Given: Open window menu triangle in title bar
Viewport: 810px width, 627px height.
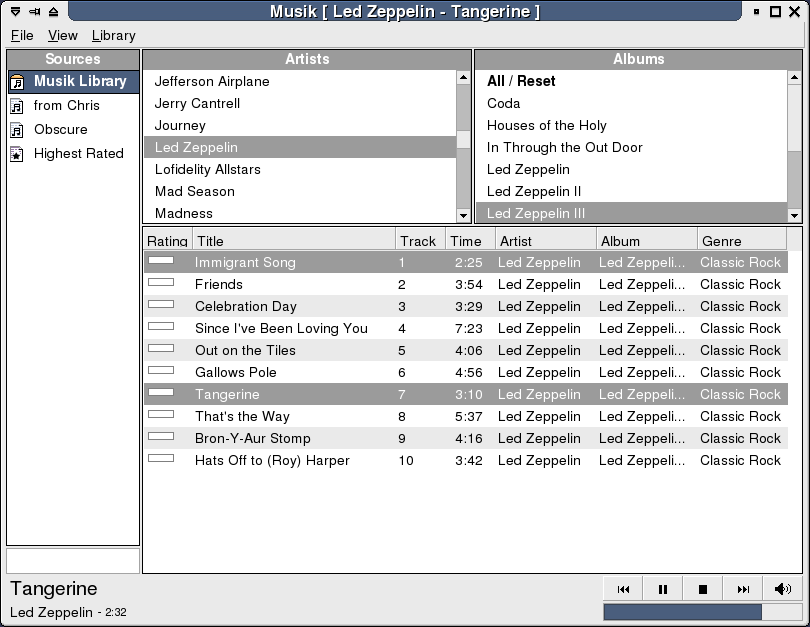Looking at the screenshot, I should (x=15, y=11).
